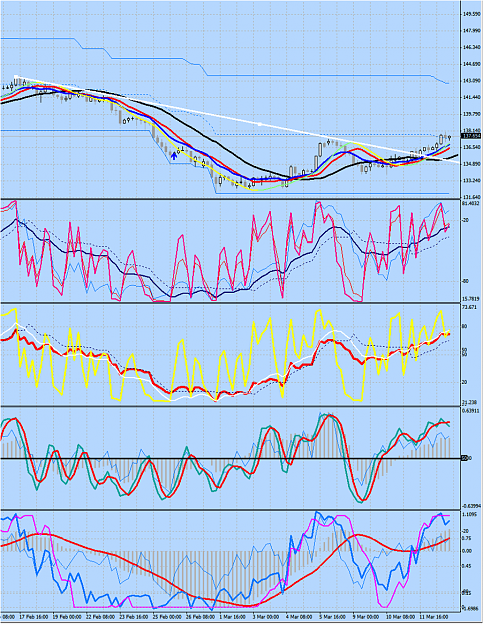Click the 136.540 price axis label
This screenshot has width=483, height=625.
[472, 147]
